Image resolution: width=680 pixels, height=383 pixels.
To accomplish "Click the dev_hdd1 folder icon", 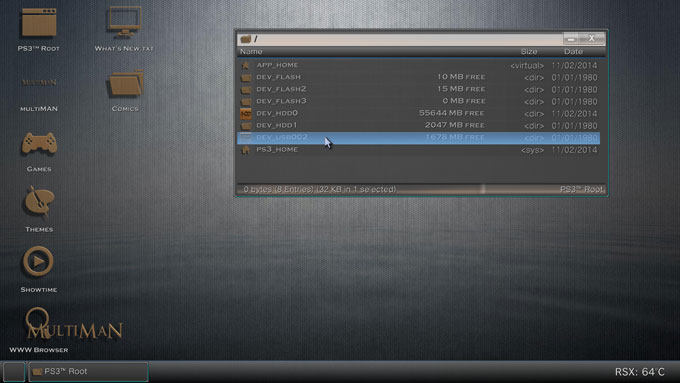I will point(245,126).
